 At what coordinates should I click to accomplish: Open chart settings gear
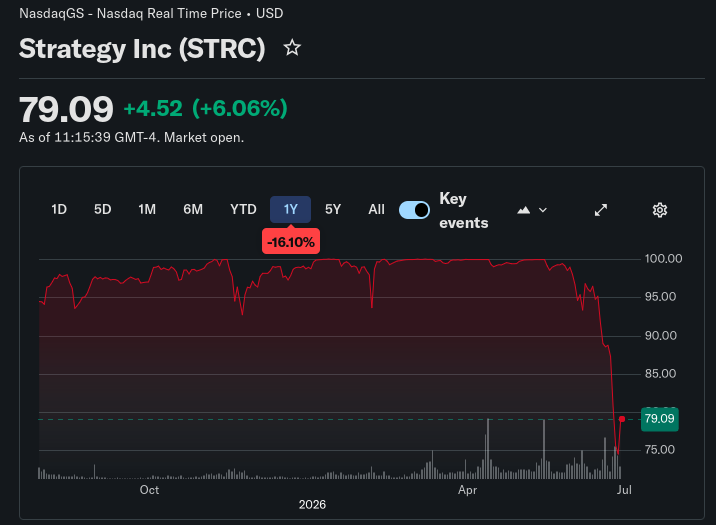tap(659, 210)
